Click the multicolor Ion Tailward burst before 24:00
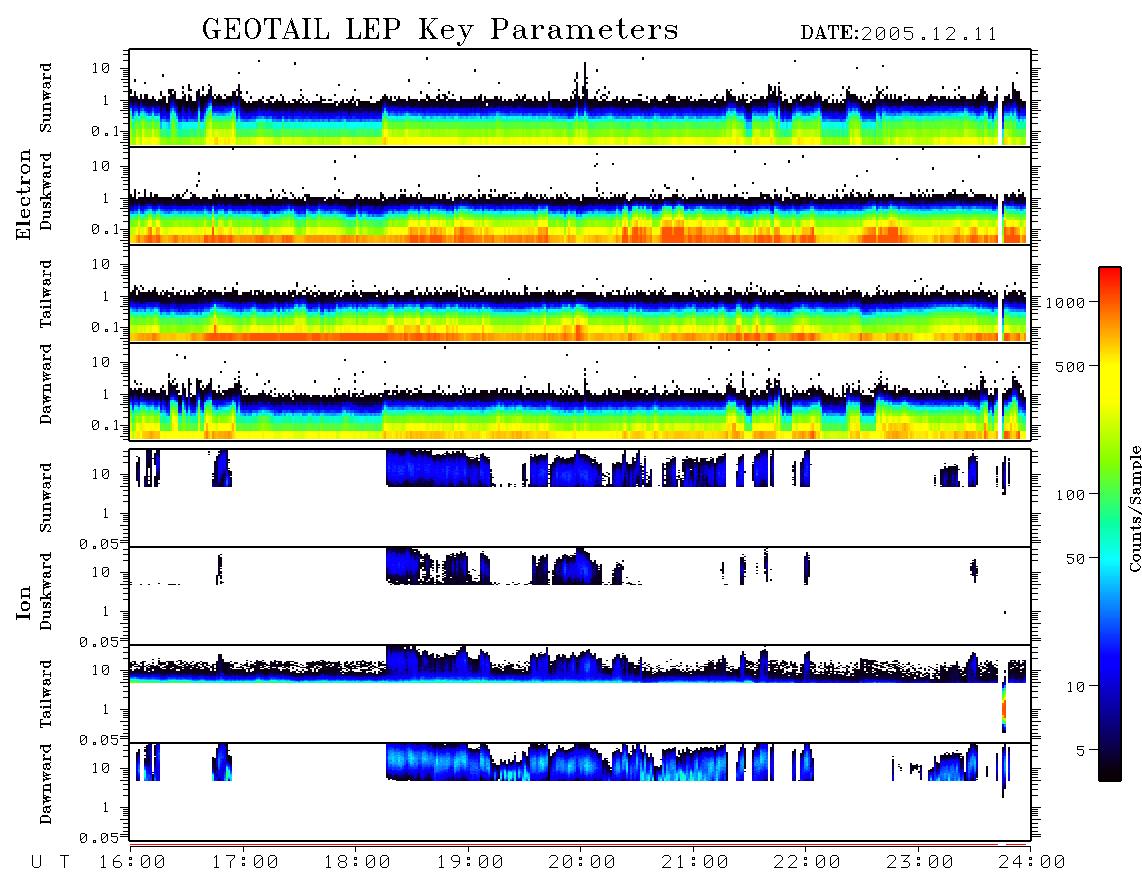The image size is (1142, 880). (1004, 707)
